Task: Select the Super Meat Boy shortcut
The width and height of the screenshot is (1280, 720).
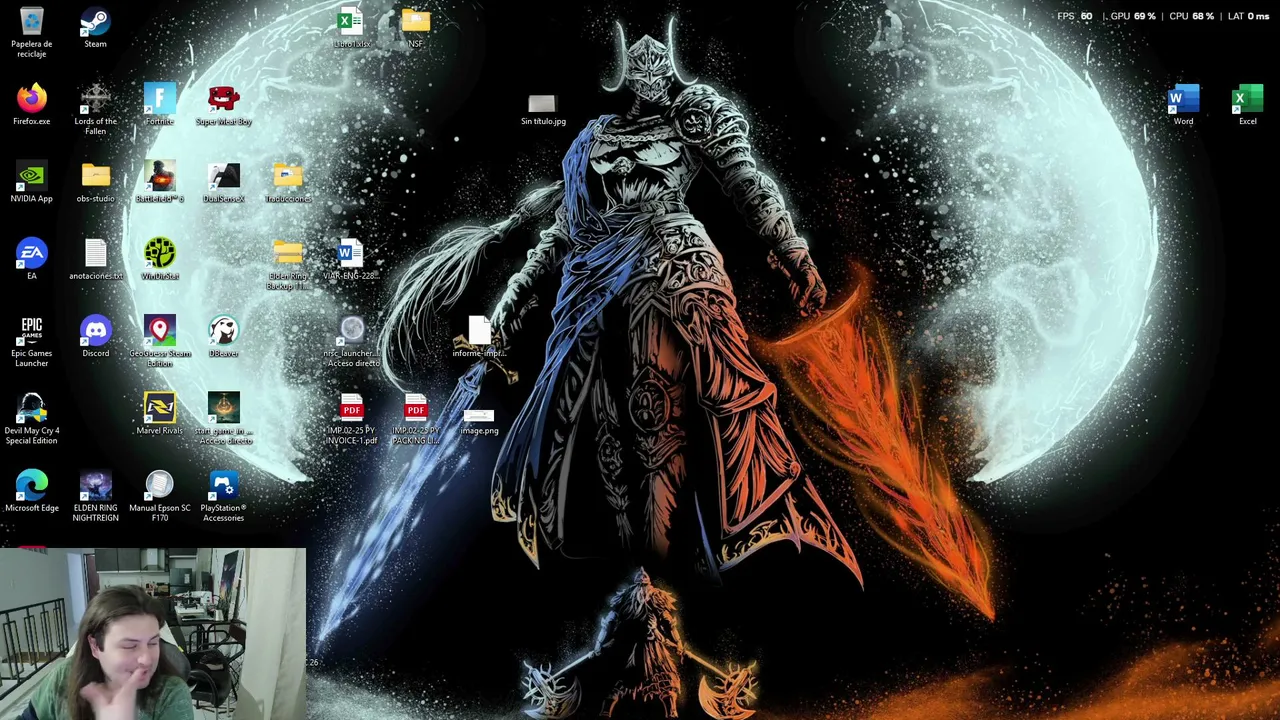Action: point(223,105)
